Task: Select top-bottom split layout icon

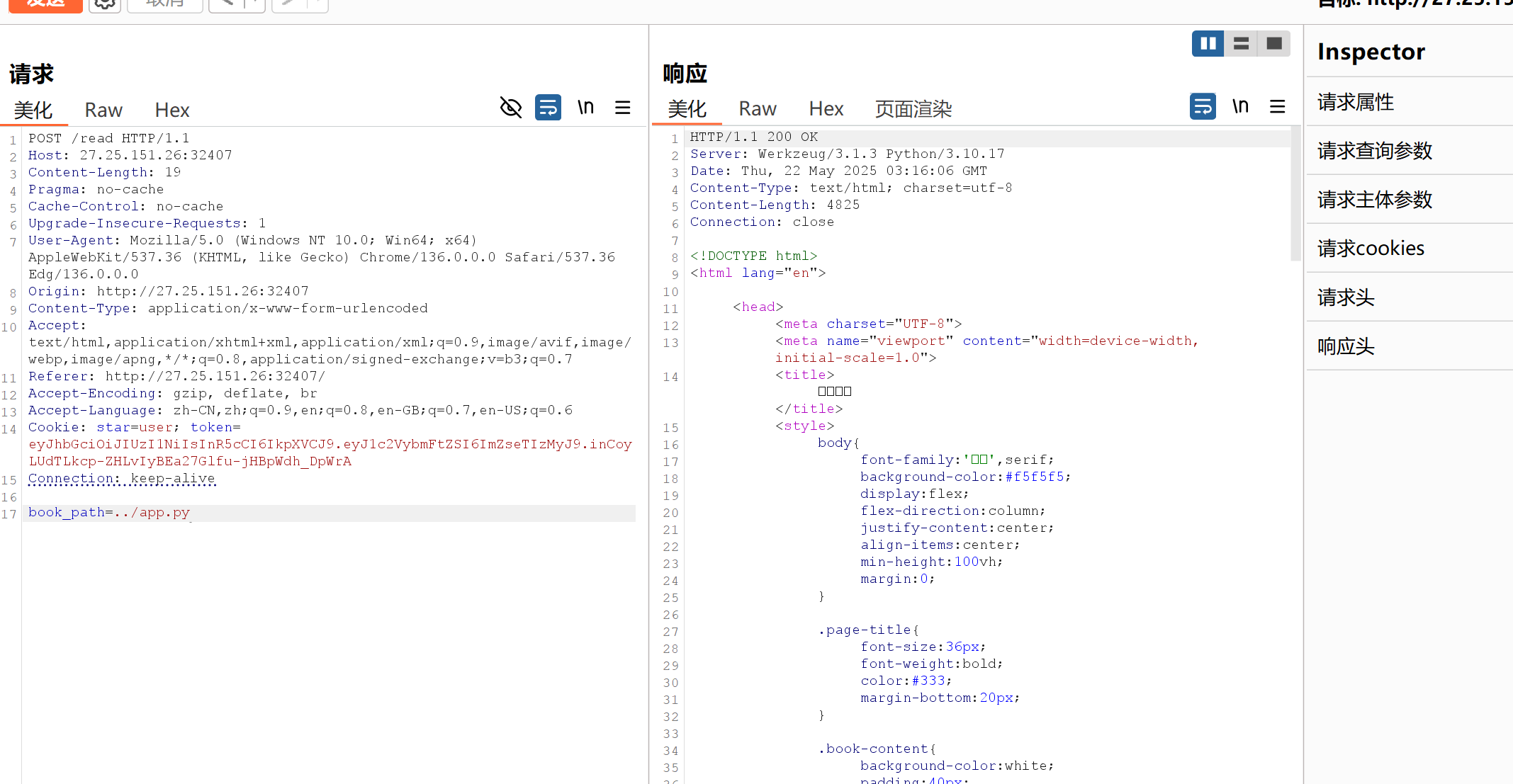Action: [x=1241, y=43]
